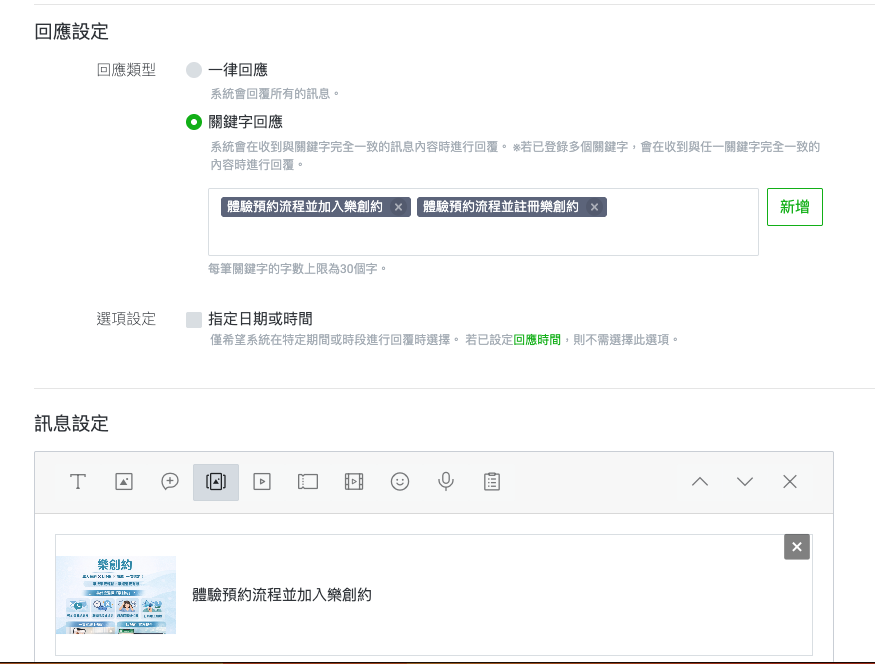
Task: Choose the 一律回應 radio option
Action: click(194, 70)
